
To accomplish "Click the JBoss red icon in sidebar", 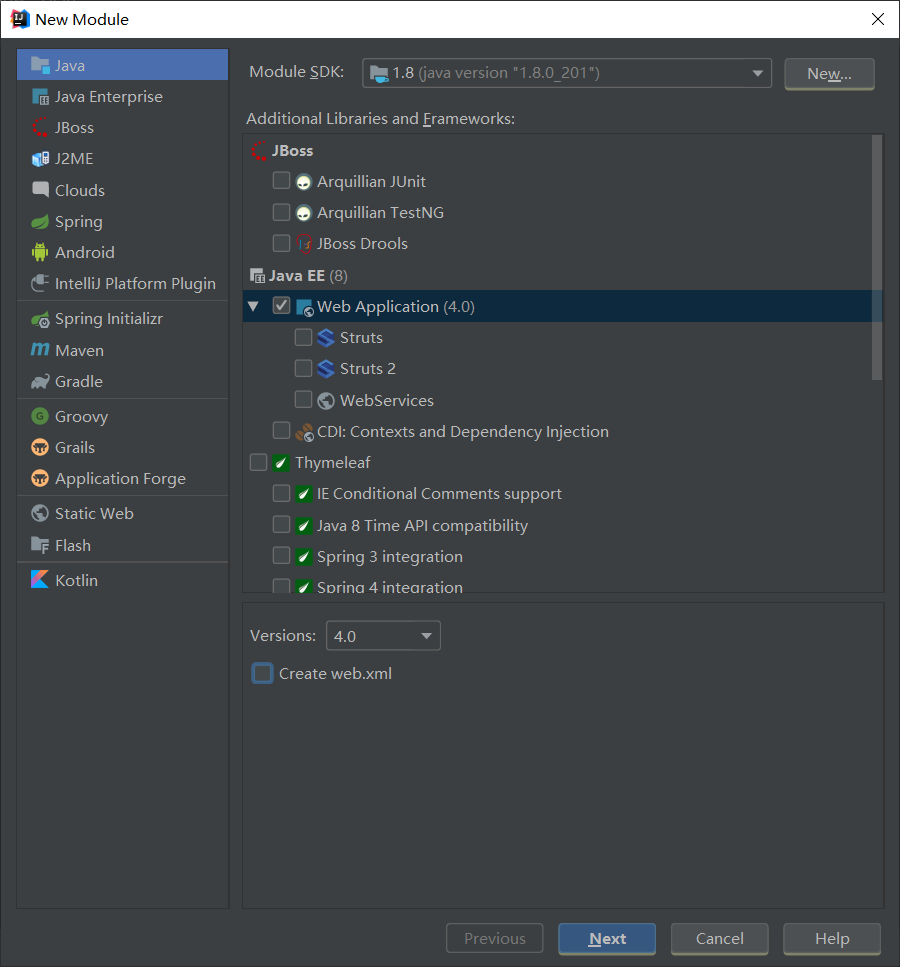I will pyautogui.click(x=40, y=127).
